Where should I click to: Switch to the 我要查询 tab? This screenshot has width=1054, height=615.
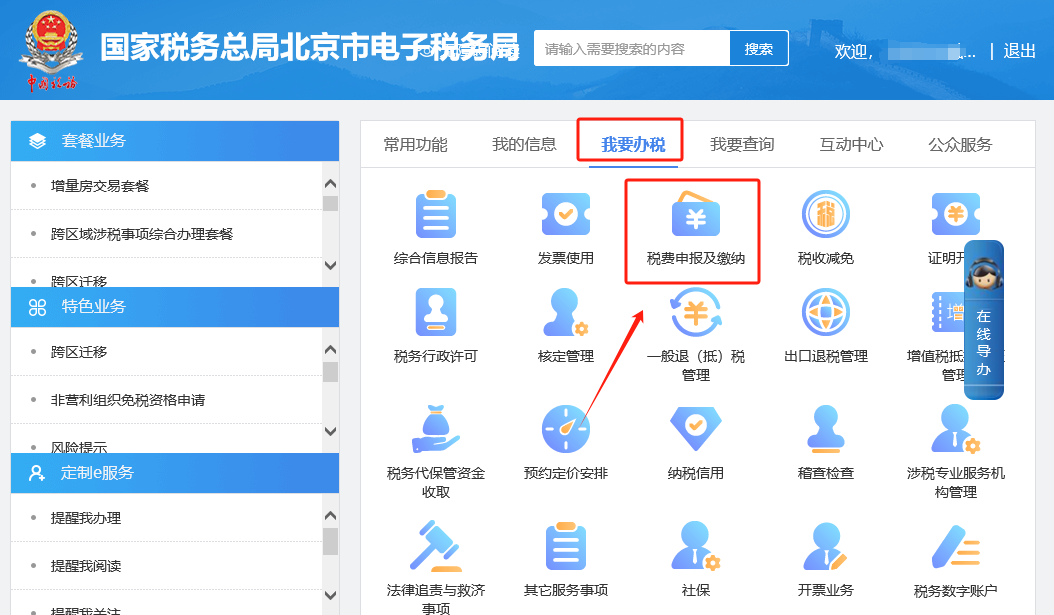[x=742, y=144]
